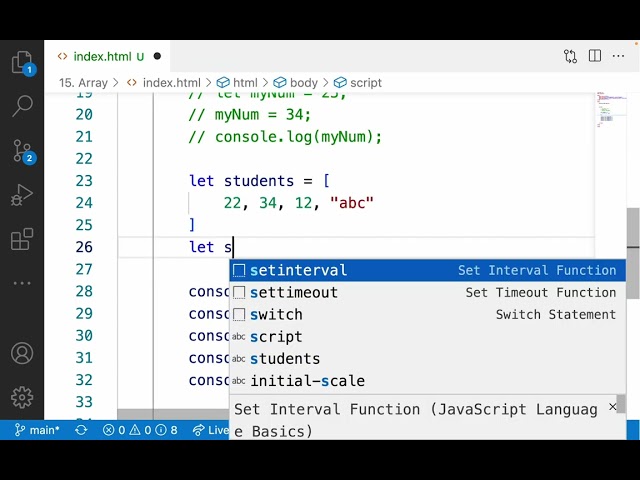640x480 pixels.
Task: Click the minimap code overview
Action: (x=610, y=110)
